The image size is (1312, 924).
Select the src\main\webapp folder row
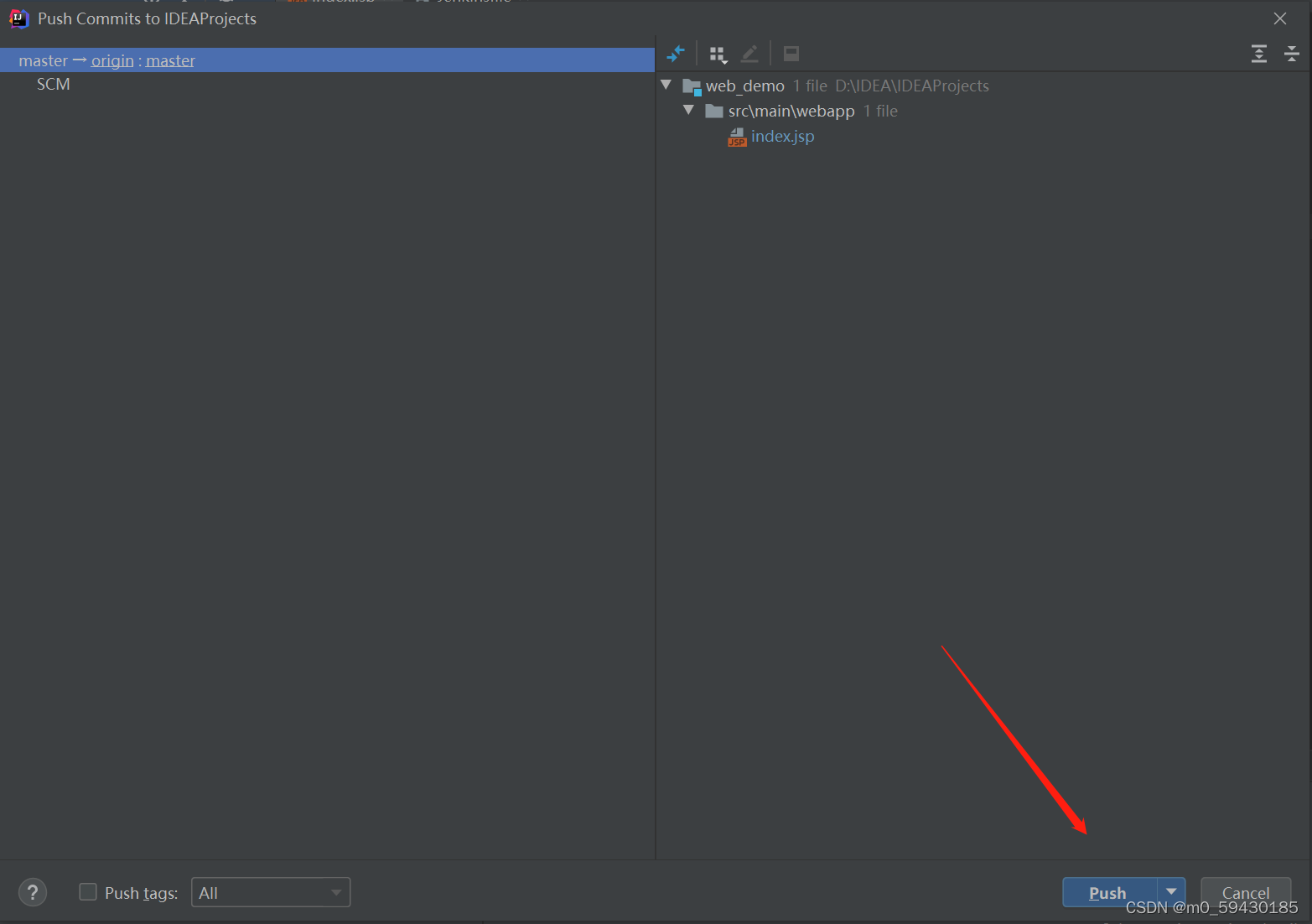983,111
